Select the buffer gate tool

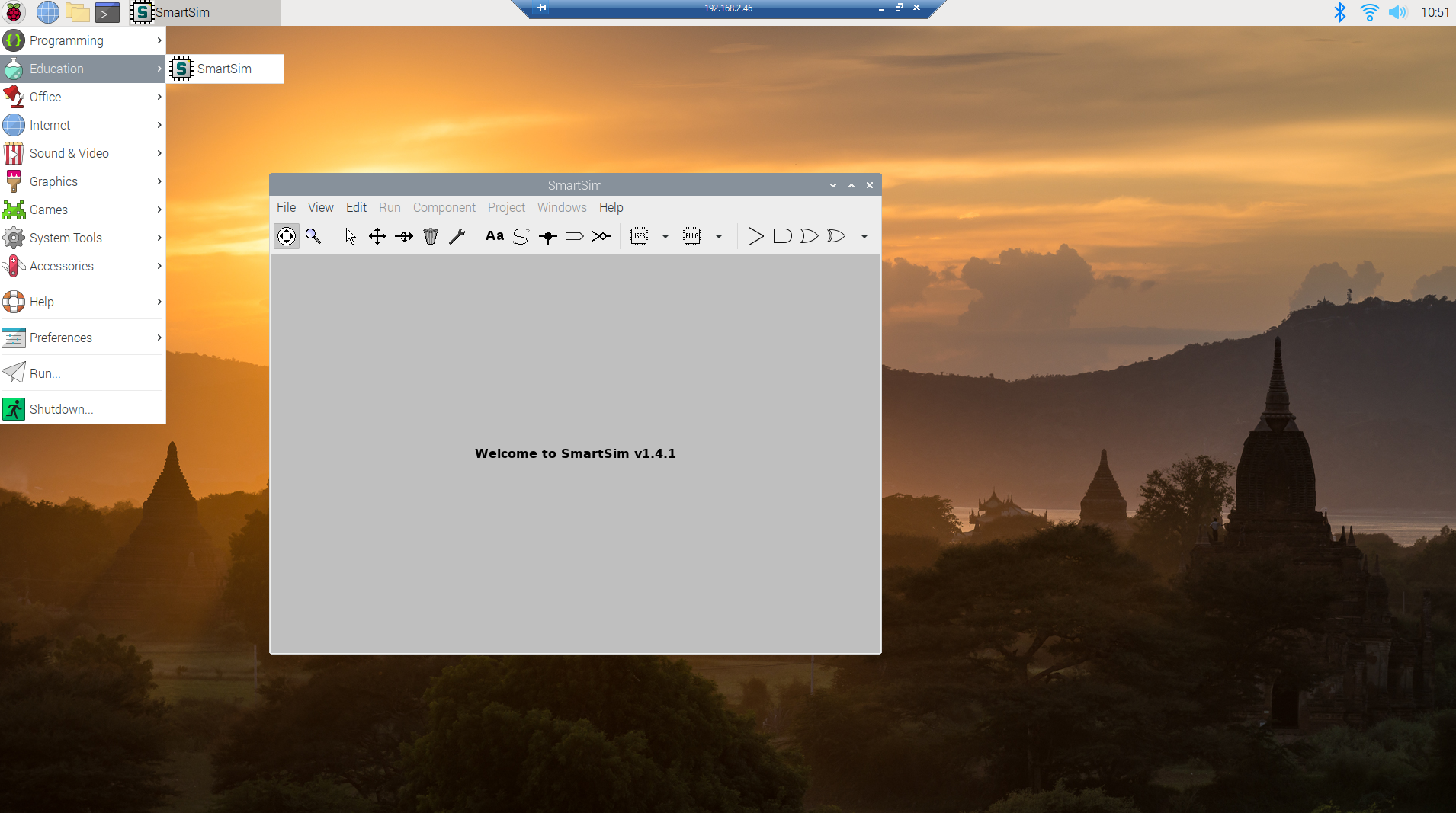[755, 236]
